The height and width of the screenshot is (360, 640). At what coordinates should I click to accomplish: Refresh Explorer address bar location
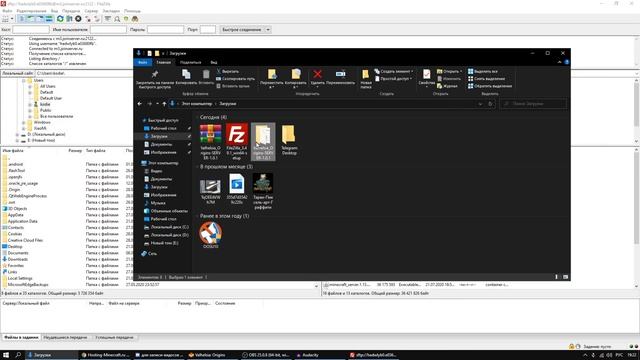click(x=490, y=104)
